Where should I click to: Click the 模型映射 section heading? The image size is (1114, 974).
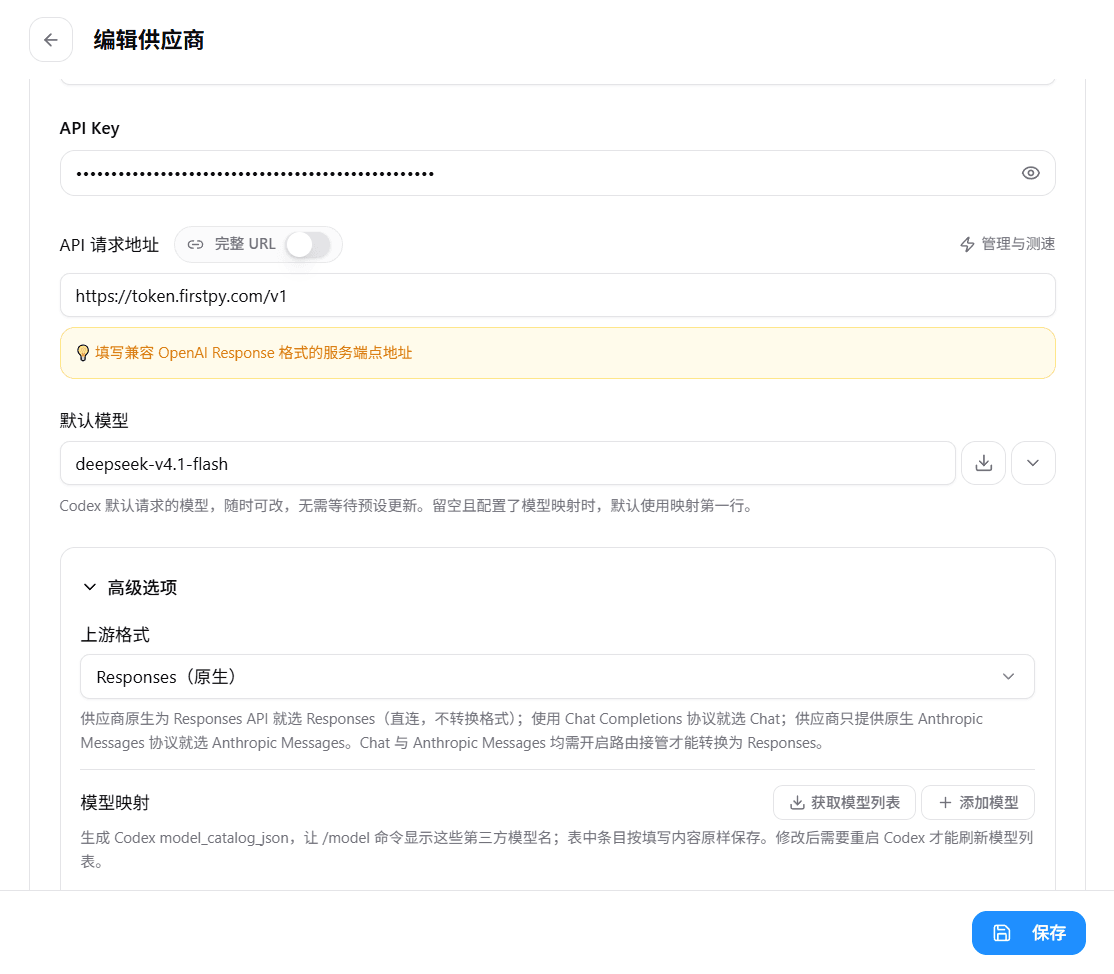pos(115,803)
